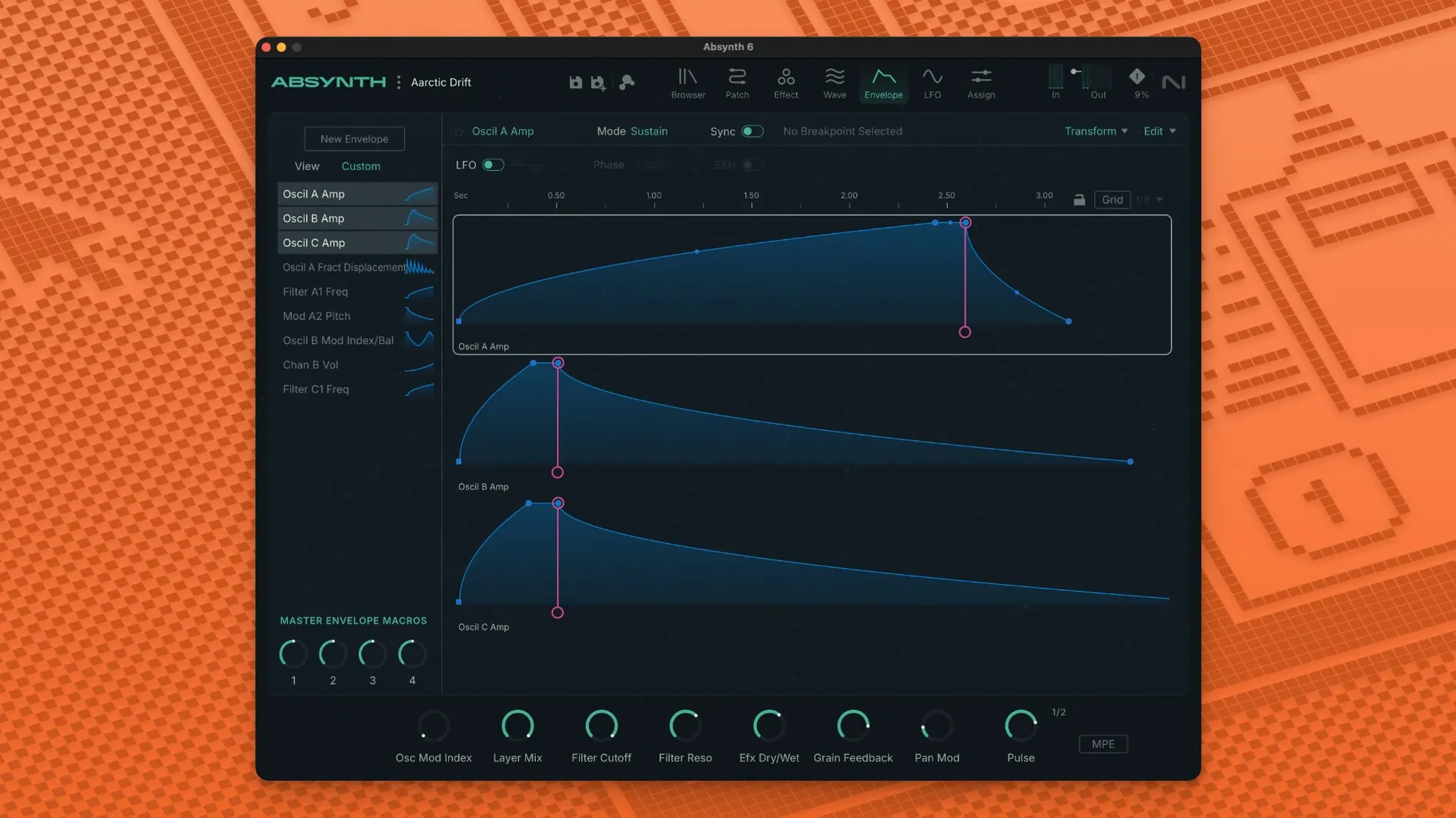Open the Transform dropdown
Viewport: 1456px width, 818px height.
coord(1096,132)
